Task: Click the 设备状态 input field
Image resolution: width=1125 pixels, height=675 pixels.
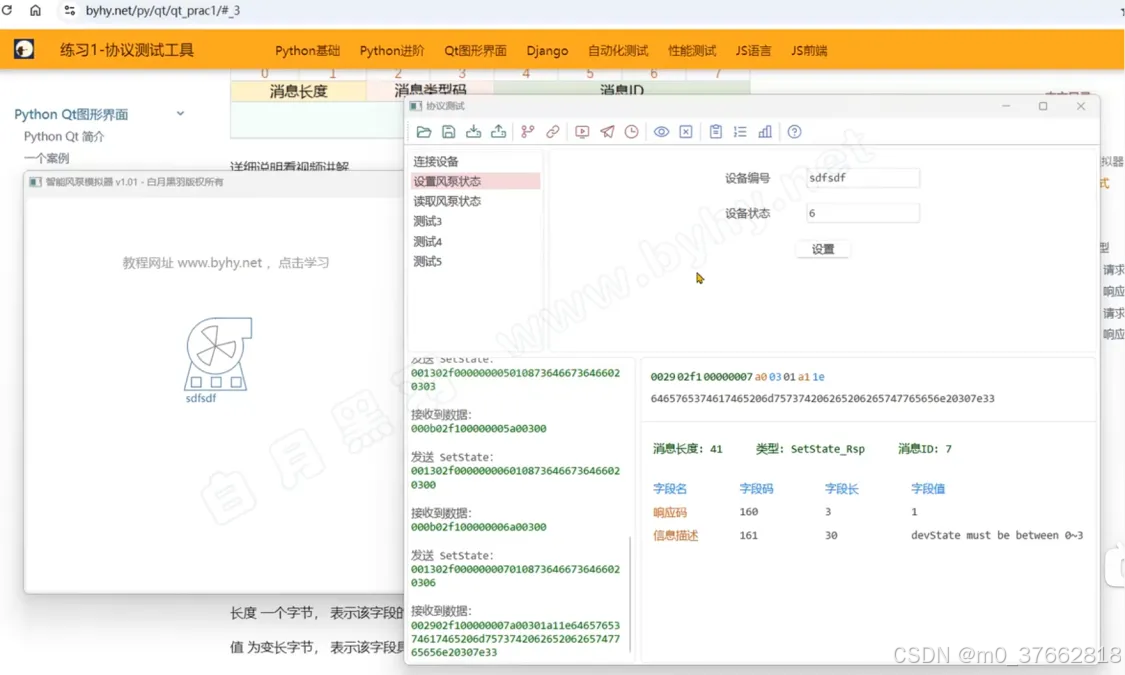Action: (x=862, y=213)
